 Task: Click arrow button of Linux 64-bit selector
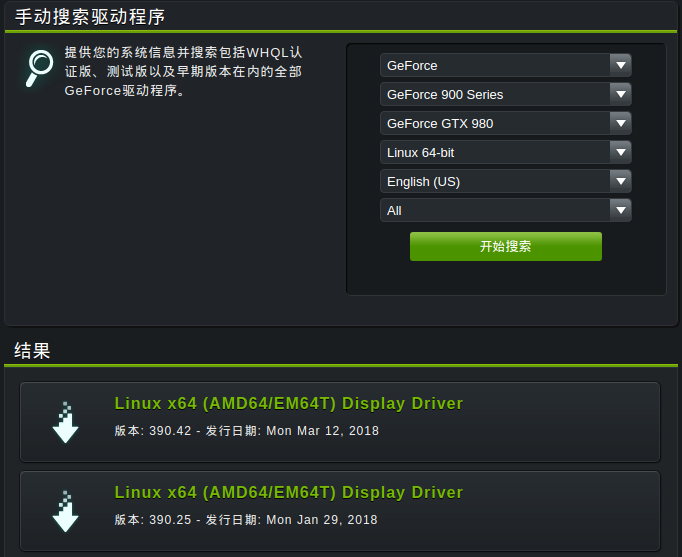621,153
